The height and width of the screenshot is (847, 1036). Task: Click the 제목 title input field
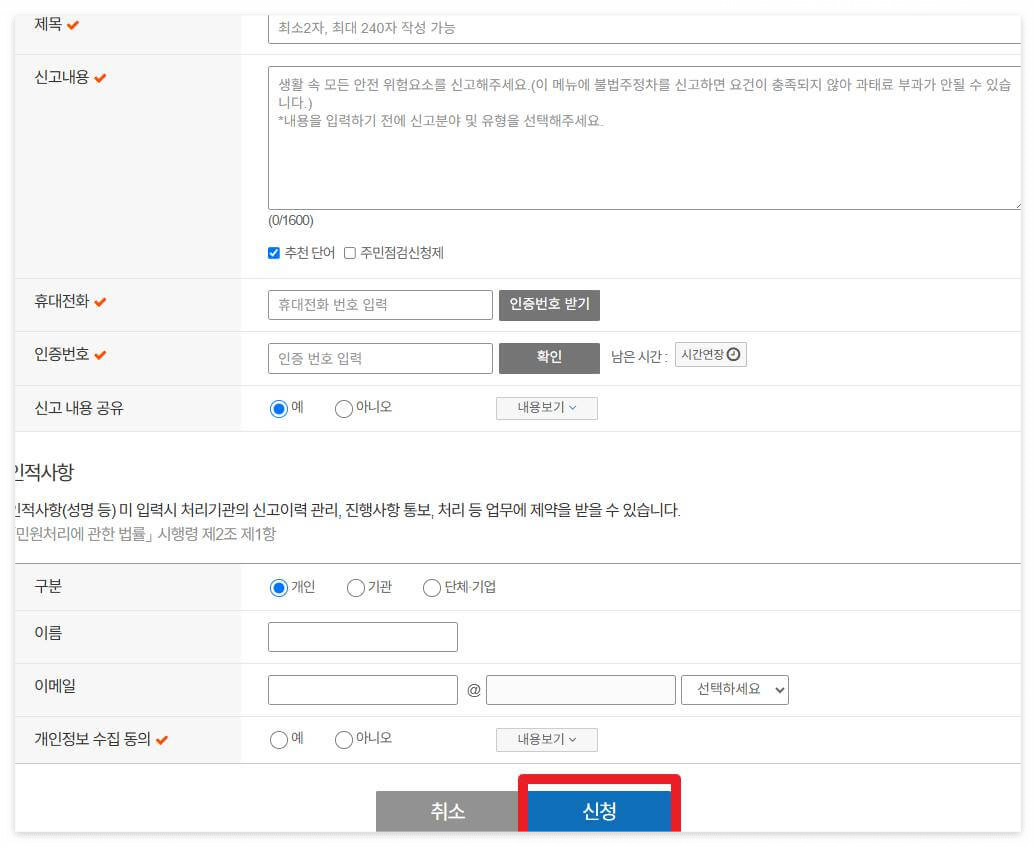(x=644, y=29)
